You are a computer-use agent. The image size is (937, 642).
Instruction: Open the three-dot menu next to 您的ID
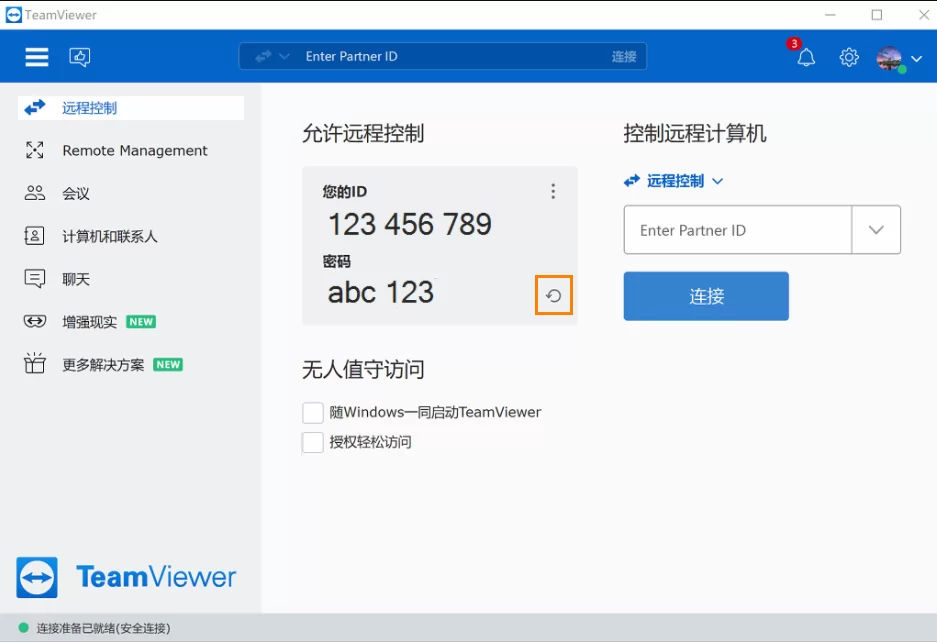point(553,191)
